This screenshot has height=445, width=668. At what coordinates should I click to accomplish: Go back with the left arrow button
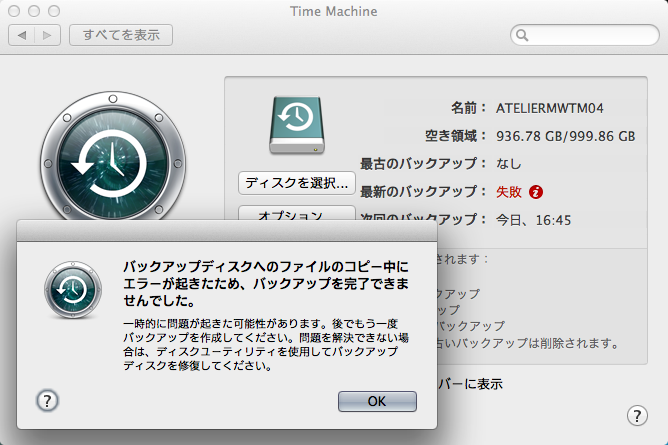click(x=22, y=35)
